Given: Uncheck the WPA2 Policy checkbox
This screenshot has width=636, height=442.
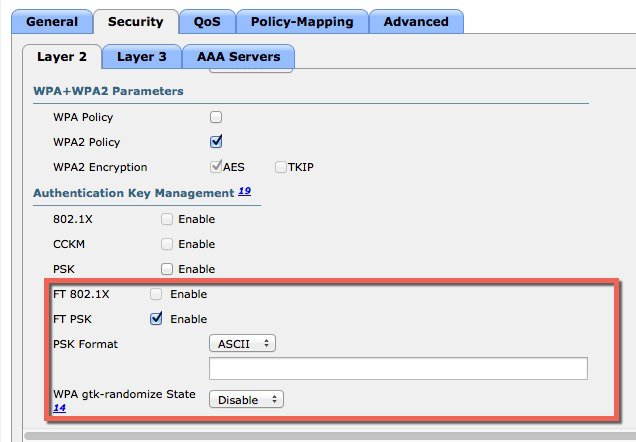Looking at the screenshot, I should 216,142.
